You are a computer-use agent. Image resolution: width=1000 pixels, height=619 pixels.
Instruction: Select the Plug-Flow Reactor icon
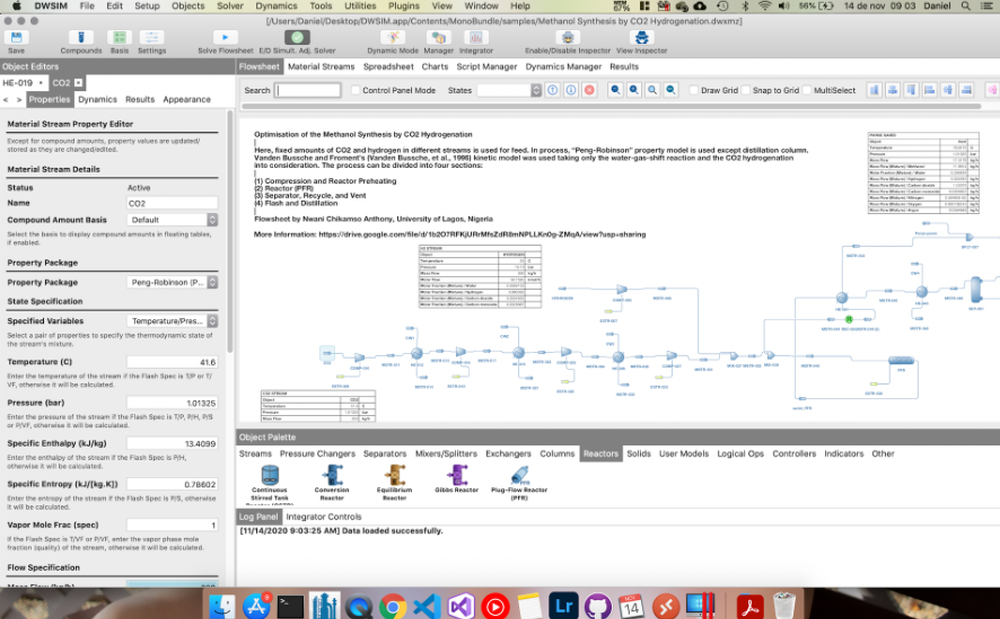520,475
